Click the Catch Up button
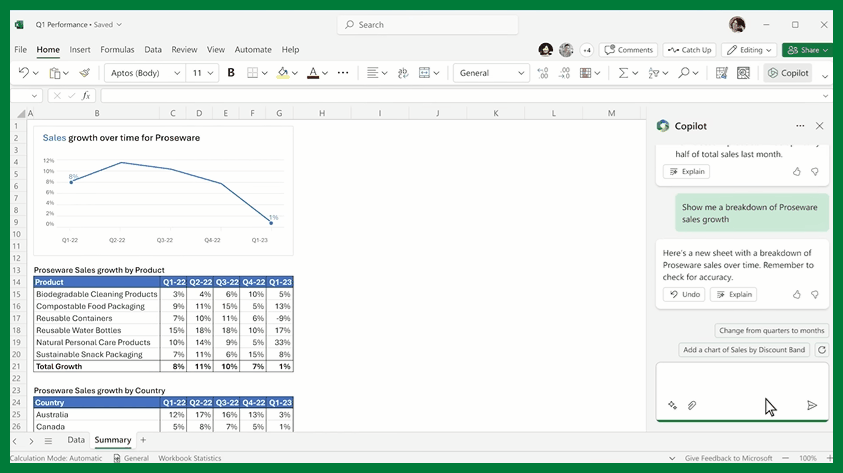 point(690,50)
